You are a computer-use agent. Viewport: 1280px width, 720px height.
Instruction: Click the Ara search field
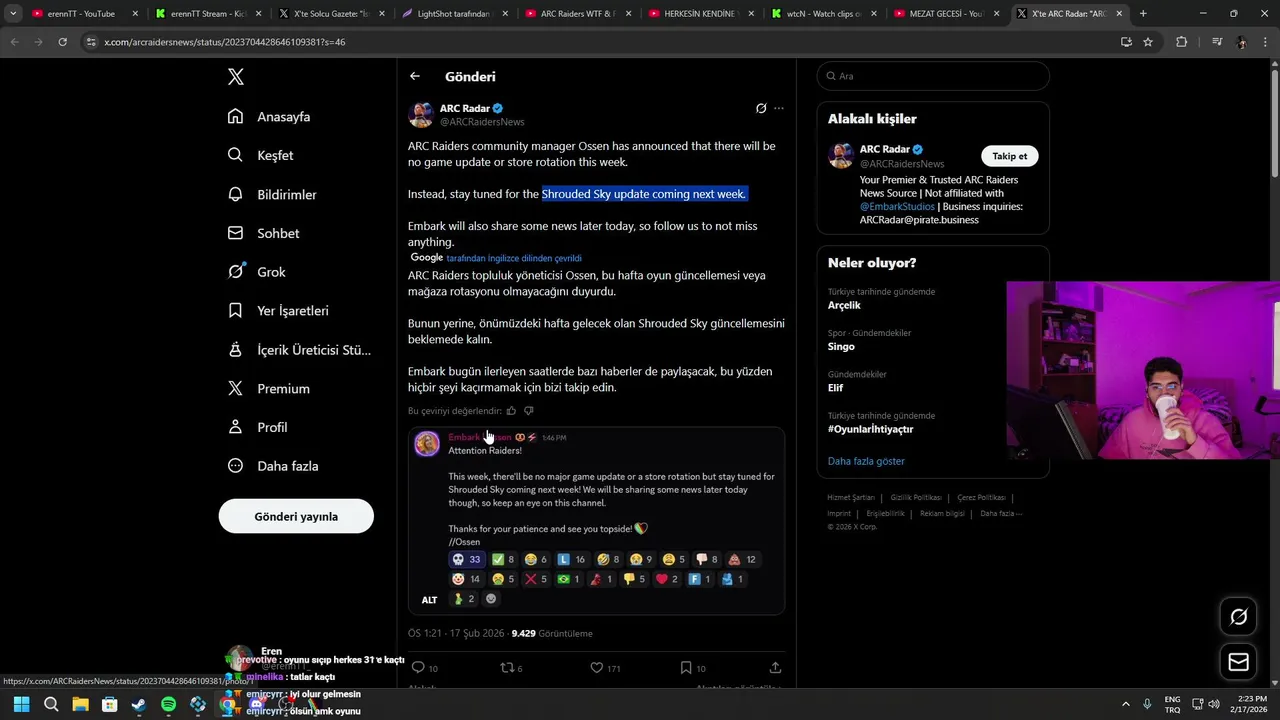tap(933, 76)
